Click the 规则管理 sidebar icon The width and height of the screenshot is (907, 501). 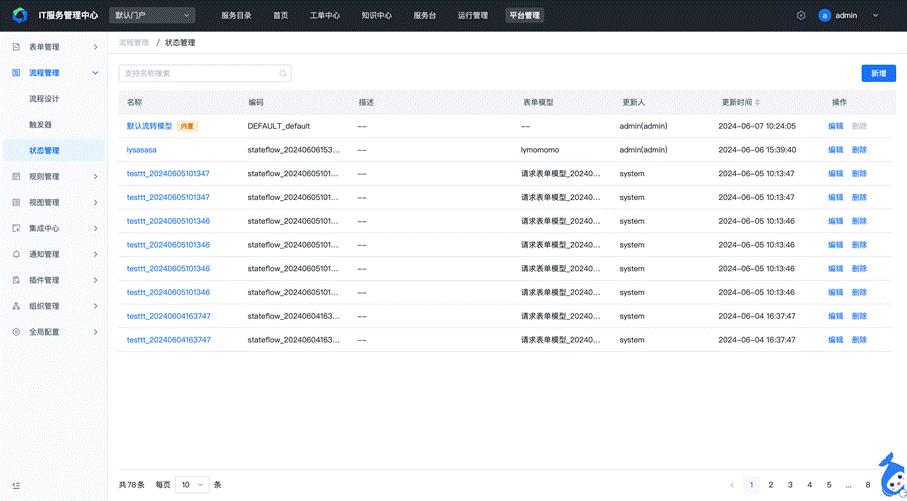pyautogui.click(x=16, y=176)
